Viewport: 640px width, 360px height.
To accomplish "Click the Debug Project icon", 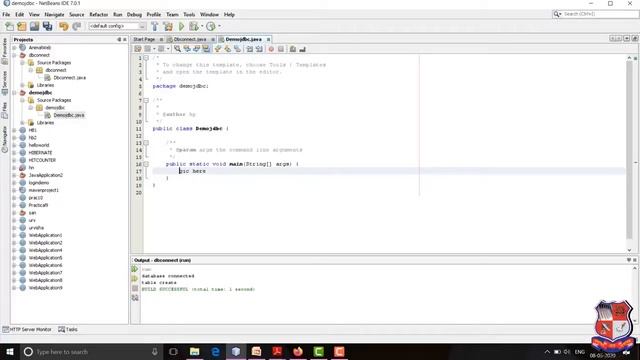I will tap(193, 27).
